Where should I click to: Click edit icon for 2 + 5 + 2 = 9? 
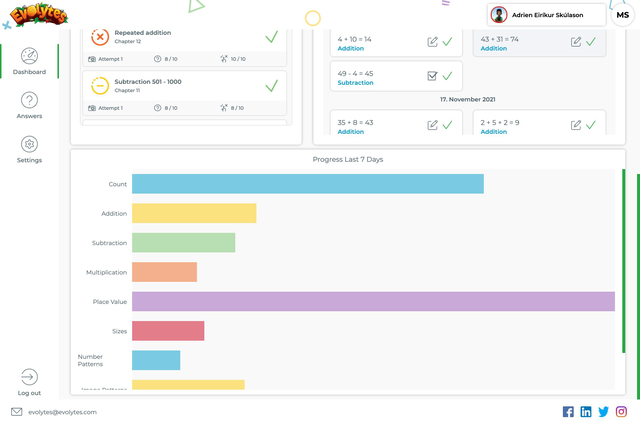pyautogui.click(x=576, y=125)
